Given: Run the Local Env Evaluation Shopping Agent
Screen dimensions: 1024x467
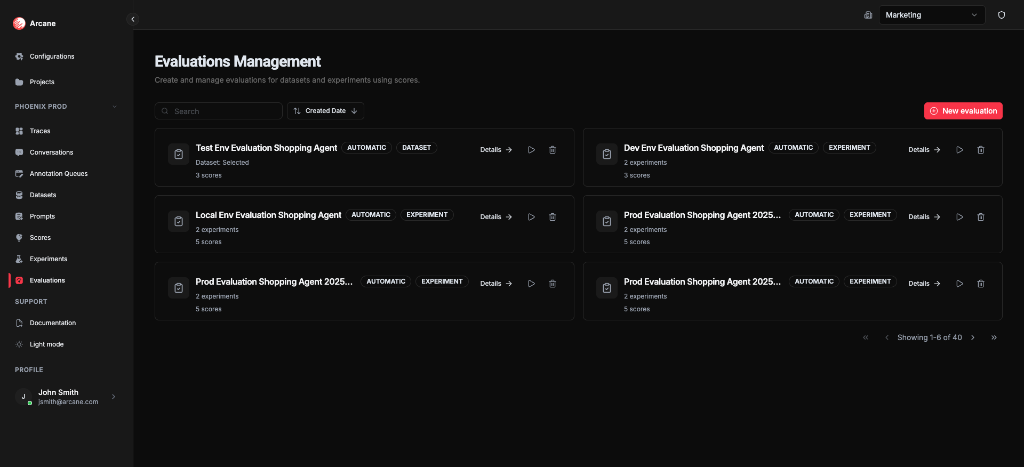Looking at the screenshot, I should point(531,217).
